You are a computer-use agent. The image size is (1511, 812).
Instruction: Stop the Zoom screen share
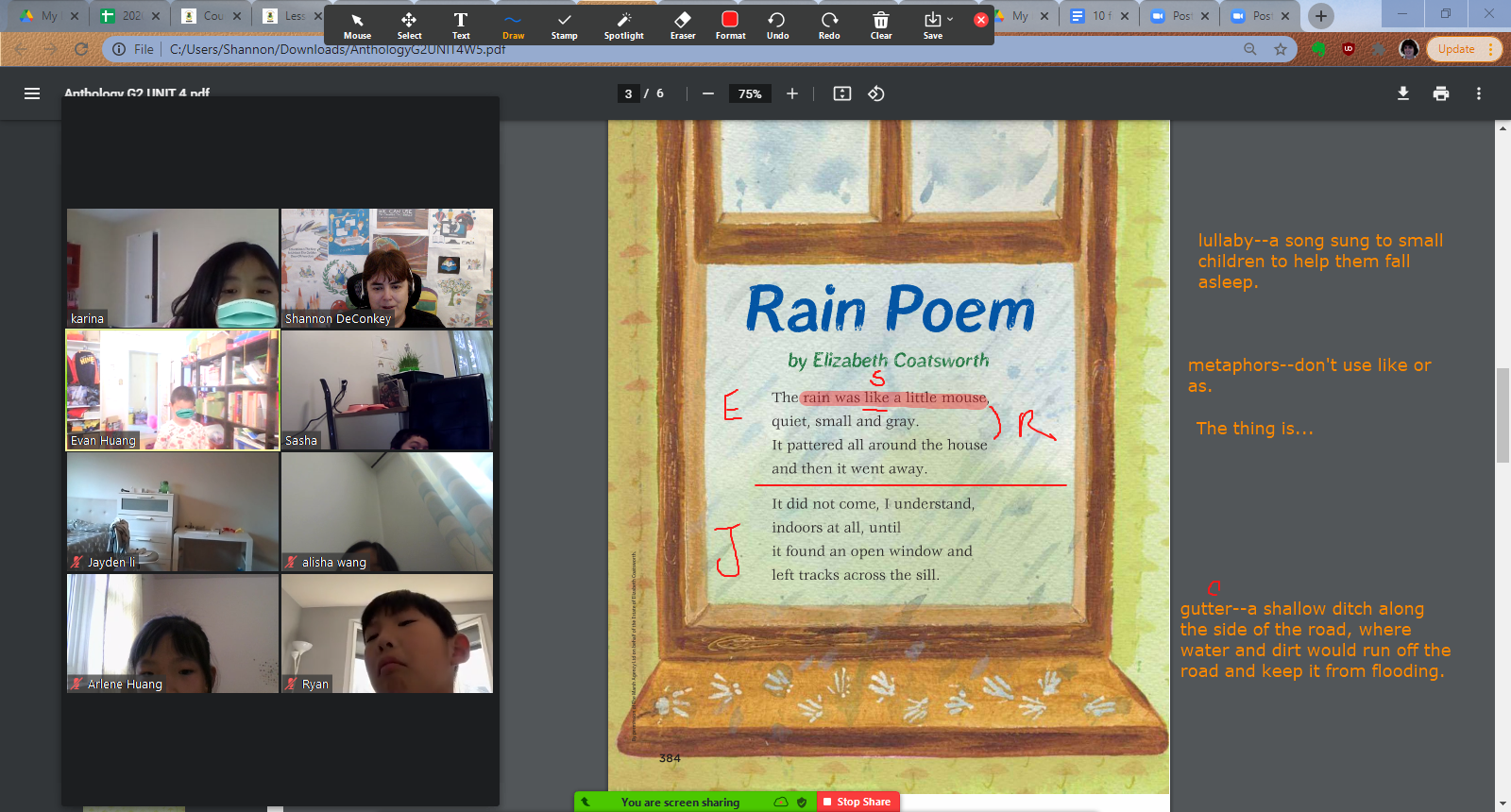tap(858, 802)
